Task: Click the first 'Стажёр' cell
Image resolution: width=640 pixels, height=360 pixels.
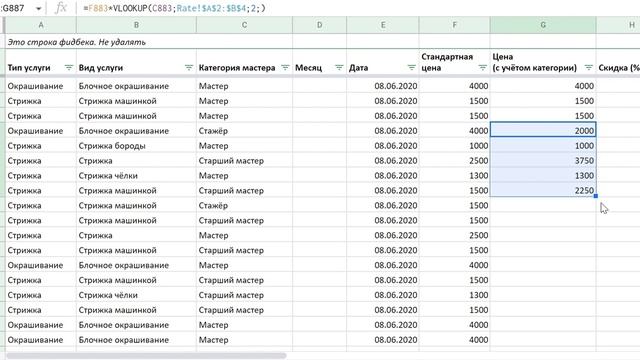Action: [244, 131]
